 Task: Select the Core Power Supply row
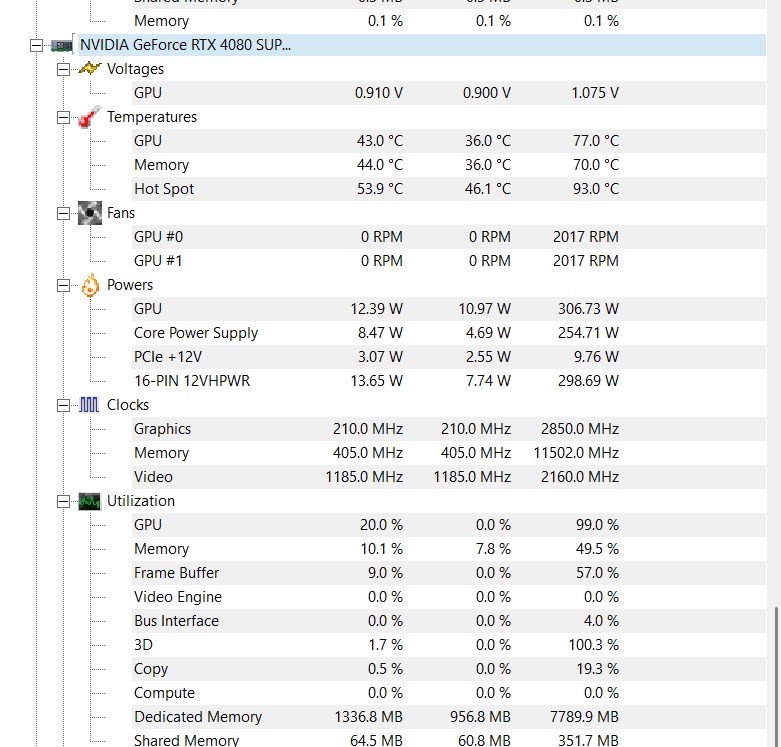pos(196,333)
